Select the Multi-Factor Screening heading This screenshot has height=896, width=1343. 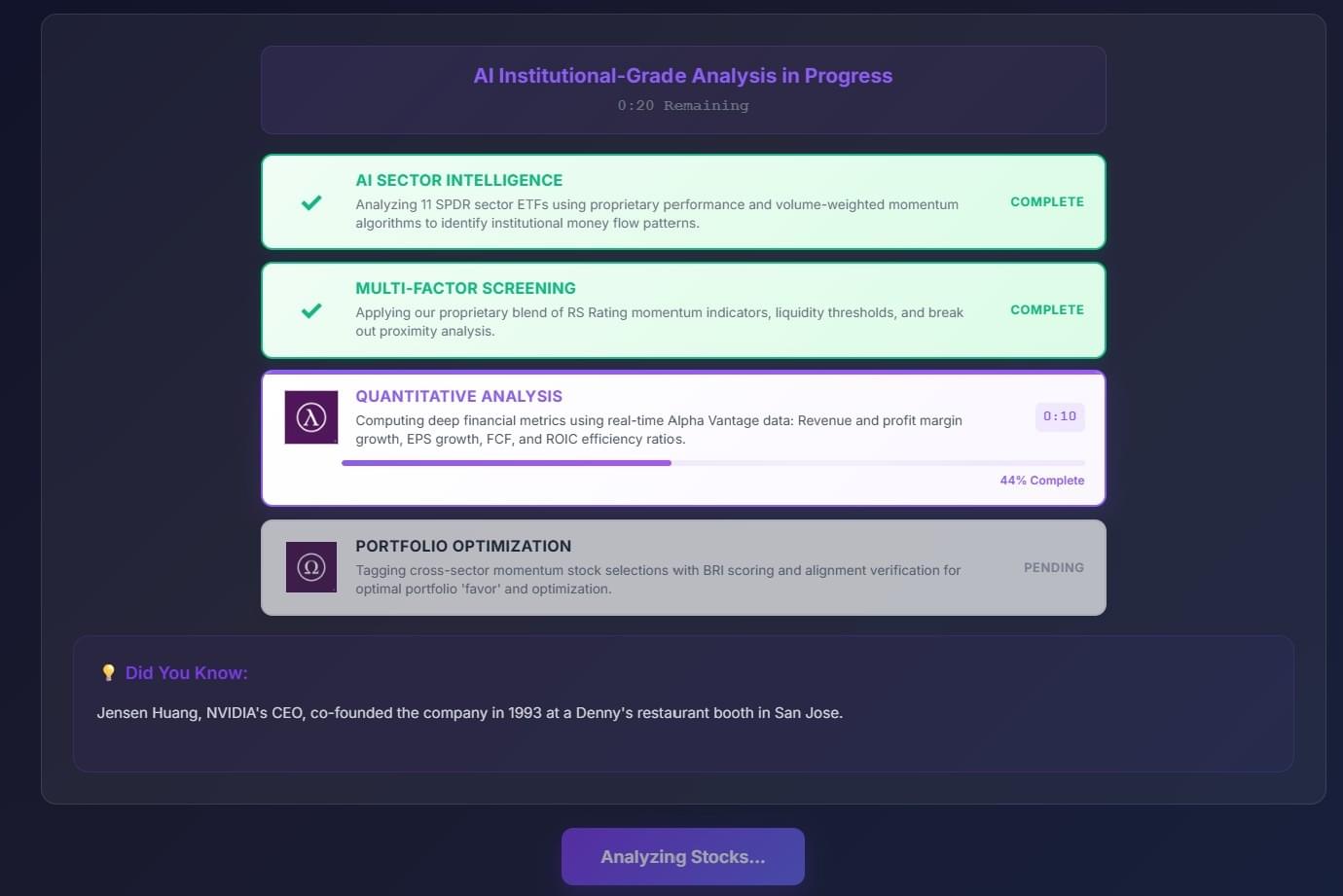tap(465, 288)
